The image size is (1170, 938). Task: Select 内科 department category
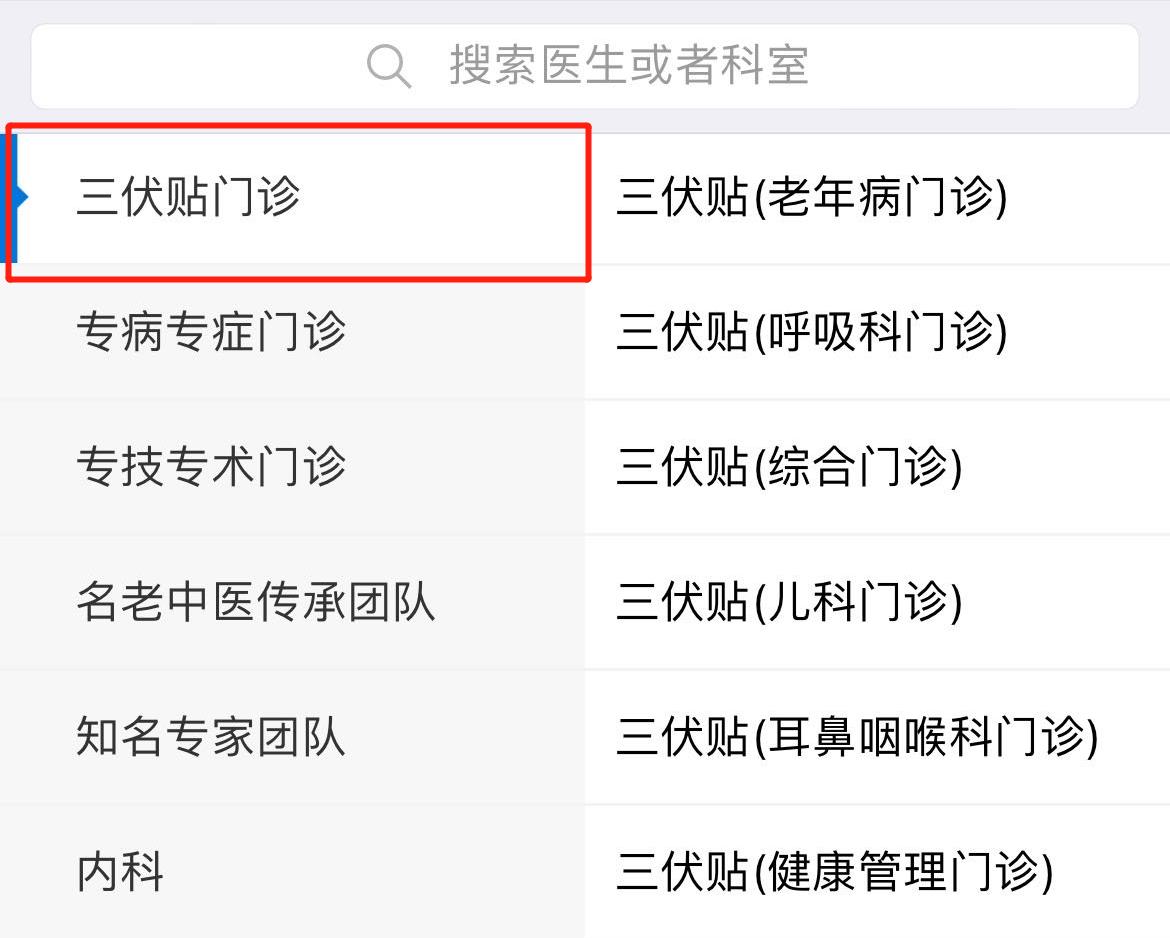(121, 871)
